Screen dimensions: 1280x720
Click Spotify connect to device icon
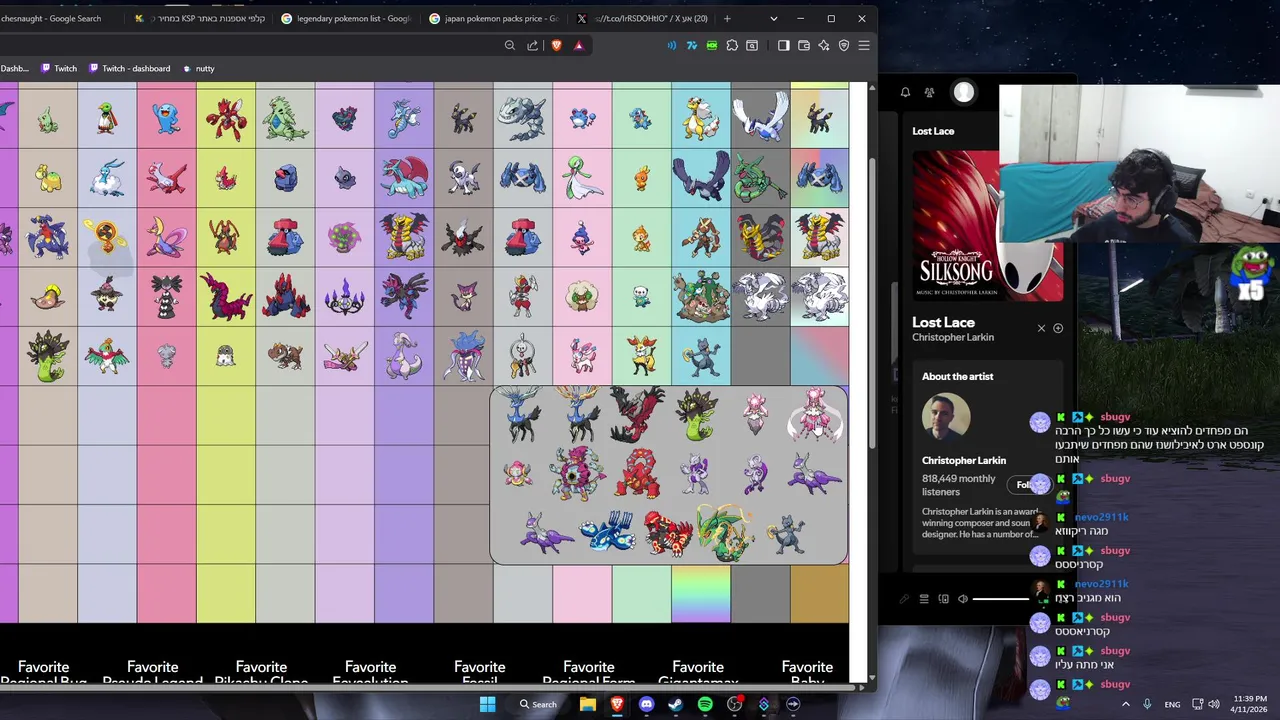point(943,599)
